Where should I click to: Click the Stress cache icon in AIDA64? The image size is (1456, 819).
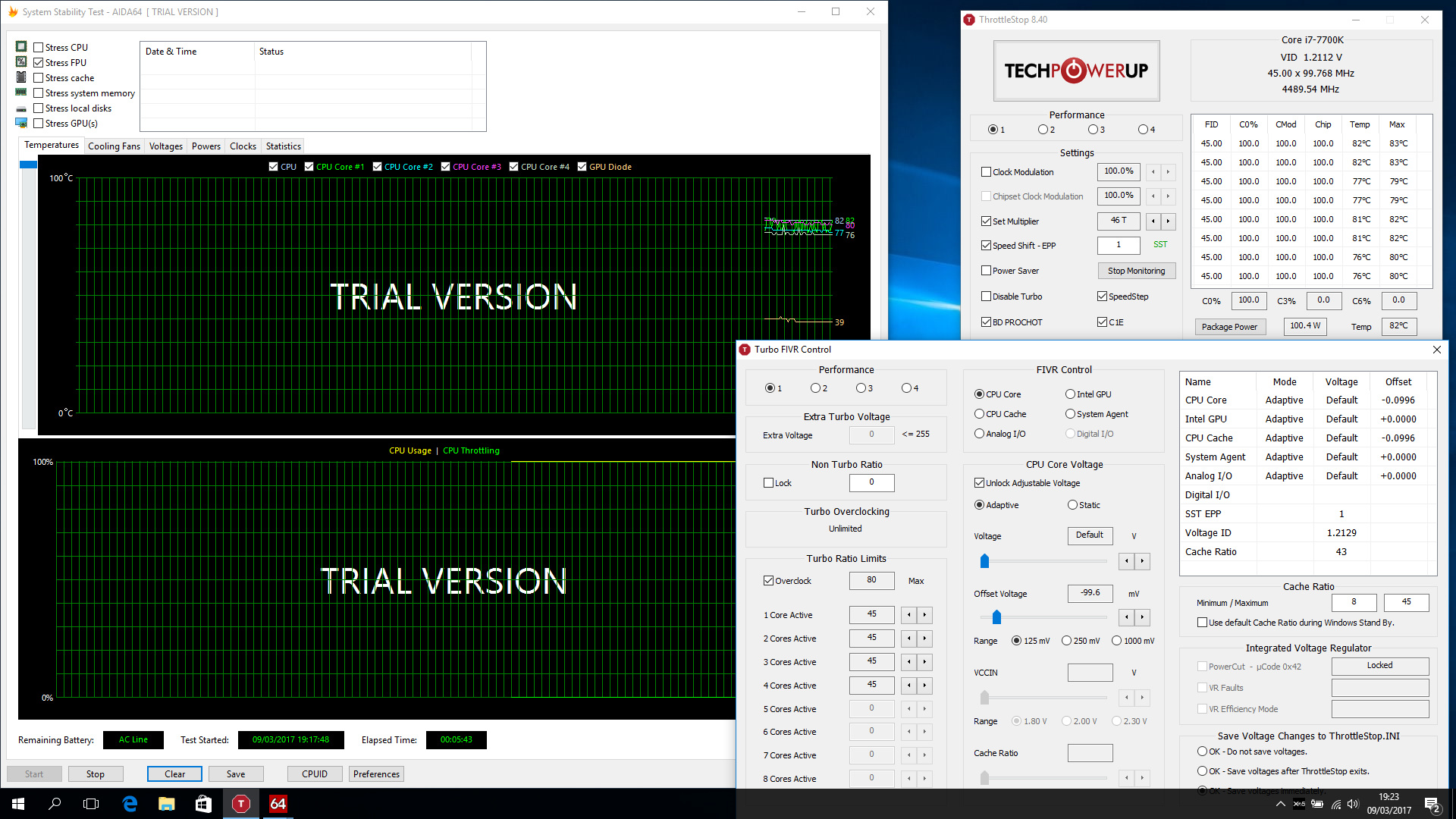[x=21, y=77]
